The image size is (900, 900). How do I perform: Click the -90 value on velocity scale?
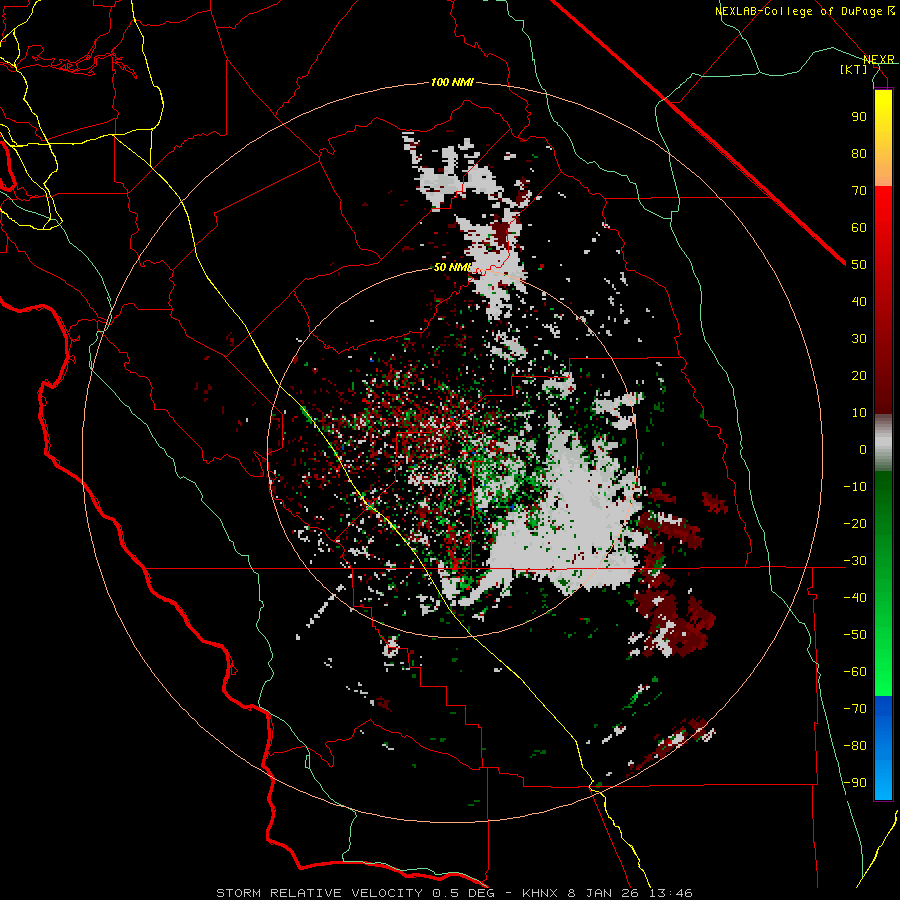(855, 783)
